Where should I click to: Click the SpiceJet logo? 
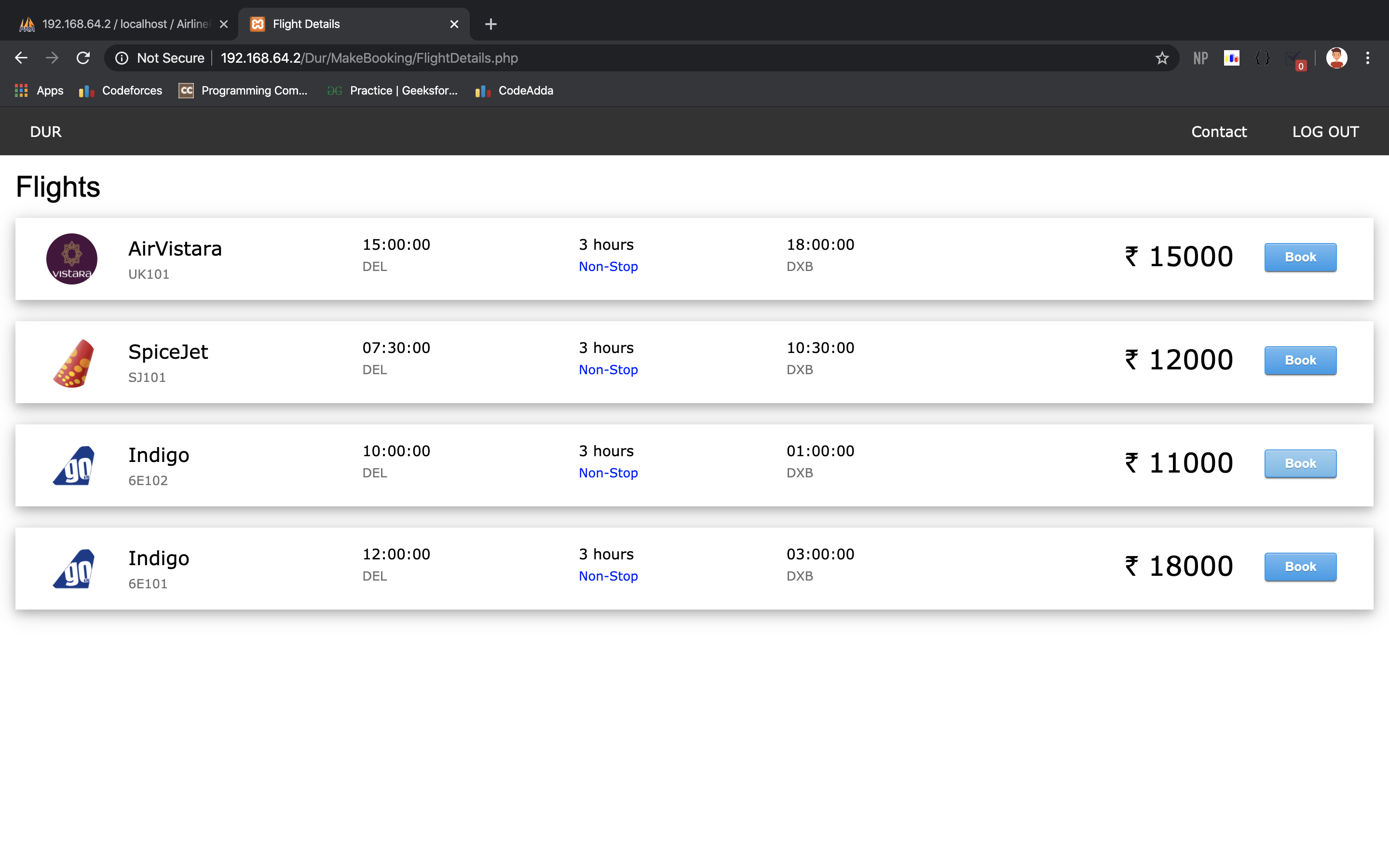coord(73,363)
